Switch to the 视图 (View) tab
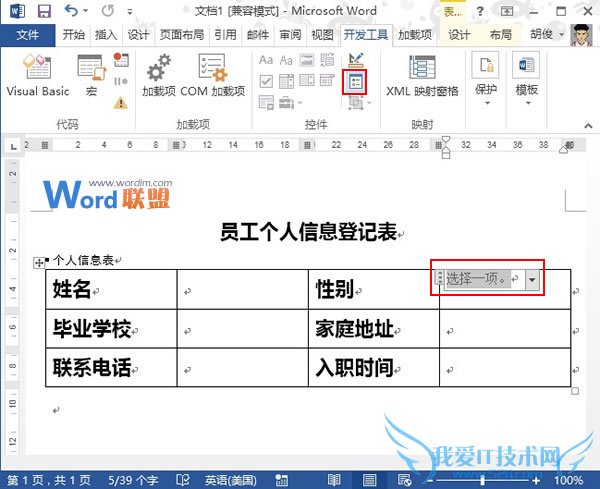600x489 pixels. pos(322,35)
